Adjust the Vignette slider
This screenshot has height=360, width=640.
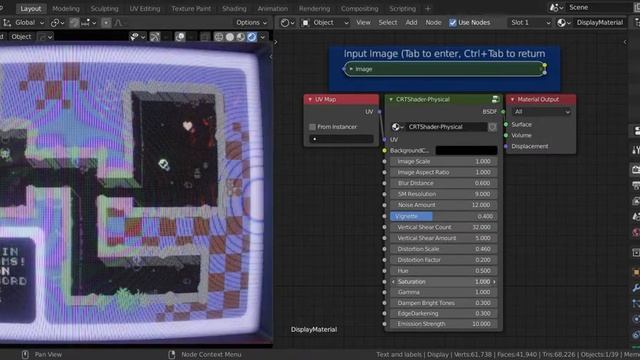(x=443, y=216)
